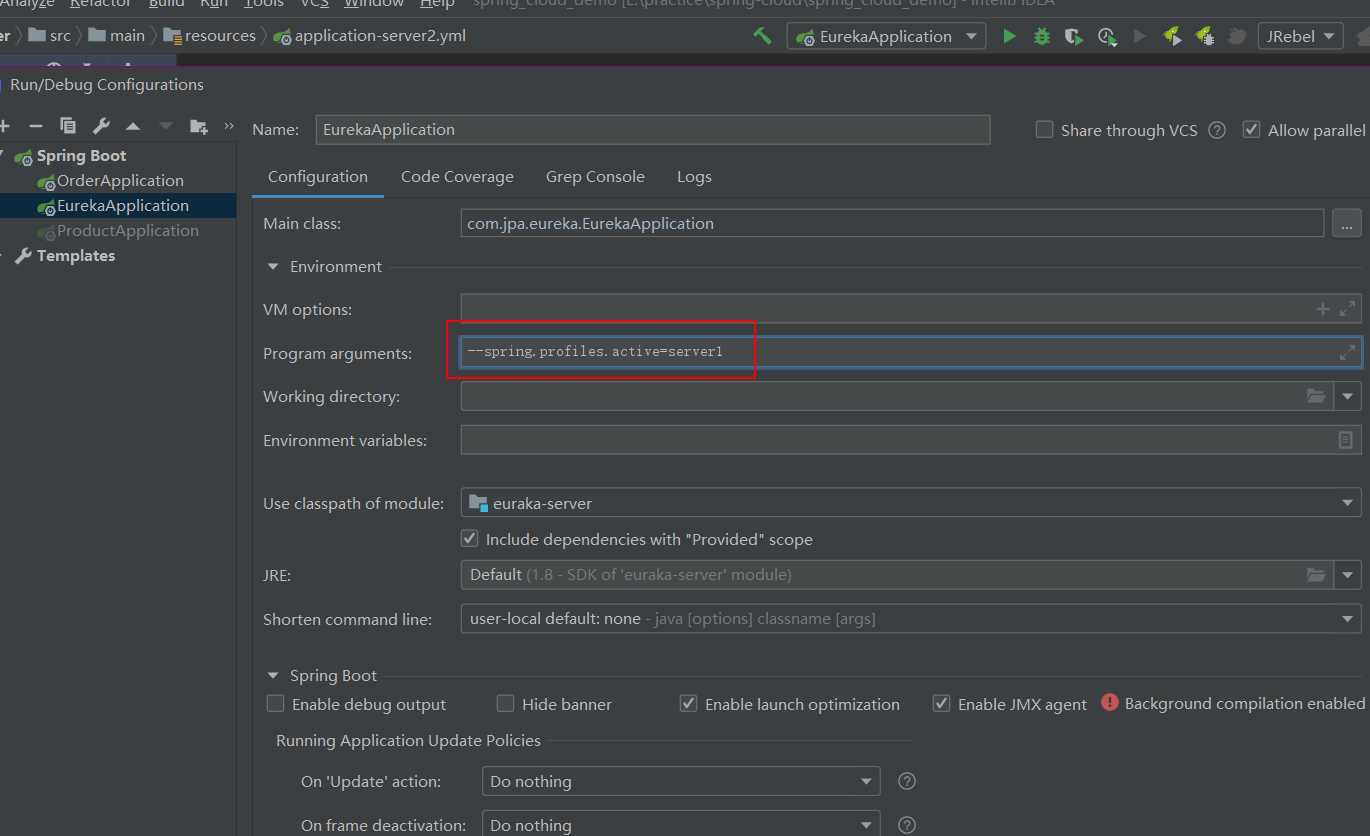Switch to the Code Coverage tab
This screenshot has width=1370, height=836.
tap(457, 177)
